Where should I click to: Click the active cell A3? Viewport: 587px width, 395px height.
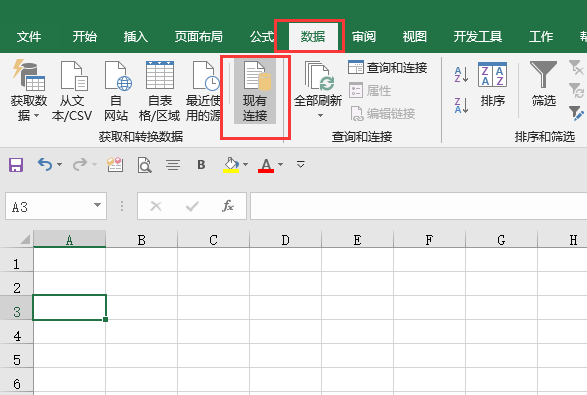[x=70, y=307]
